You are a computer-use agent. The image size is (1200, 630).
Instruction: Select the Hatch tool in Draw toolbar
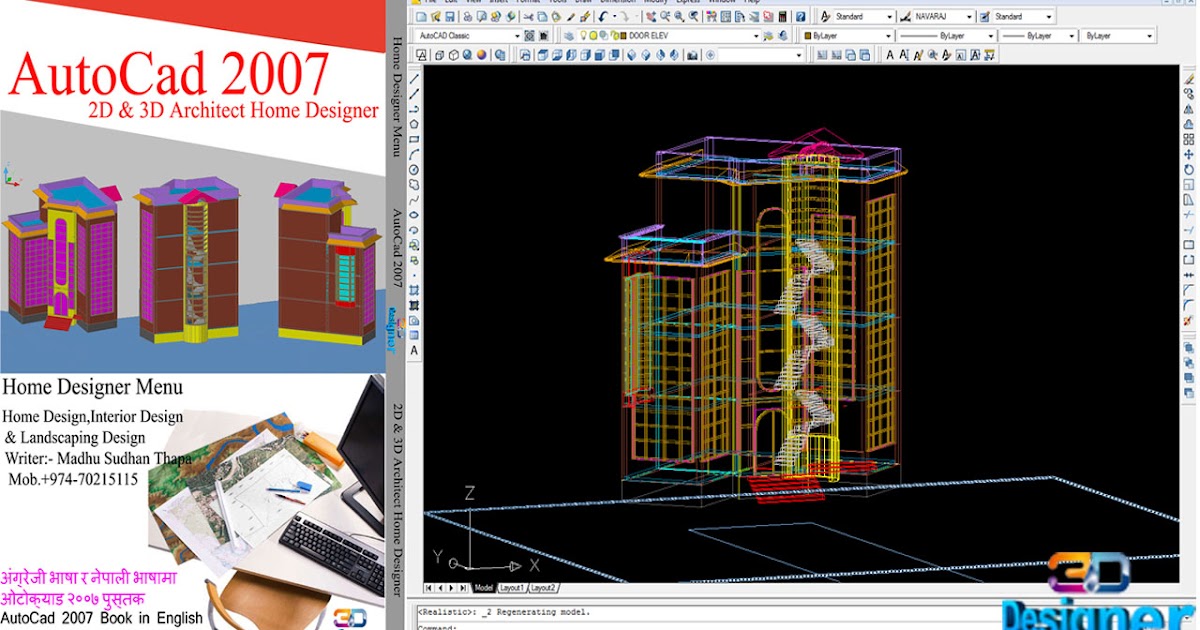(414, 289)
